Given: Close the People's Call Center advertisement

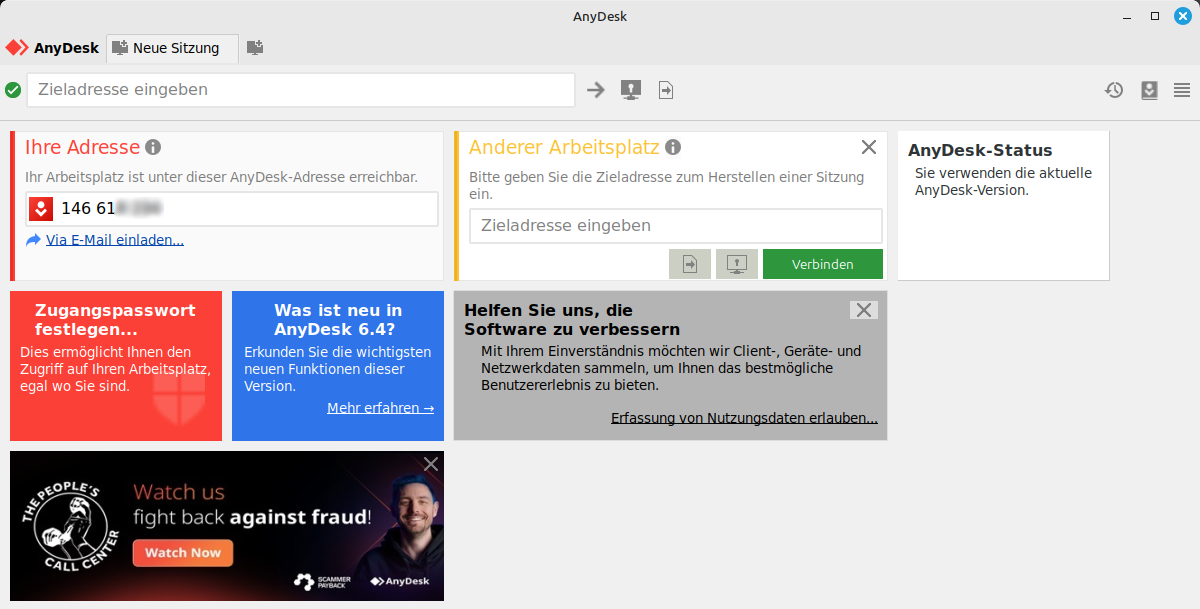Looking at the screenshot, I should tap(431, 464).
